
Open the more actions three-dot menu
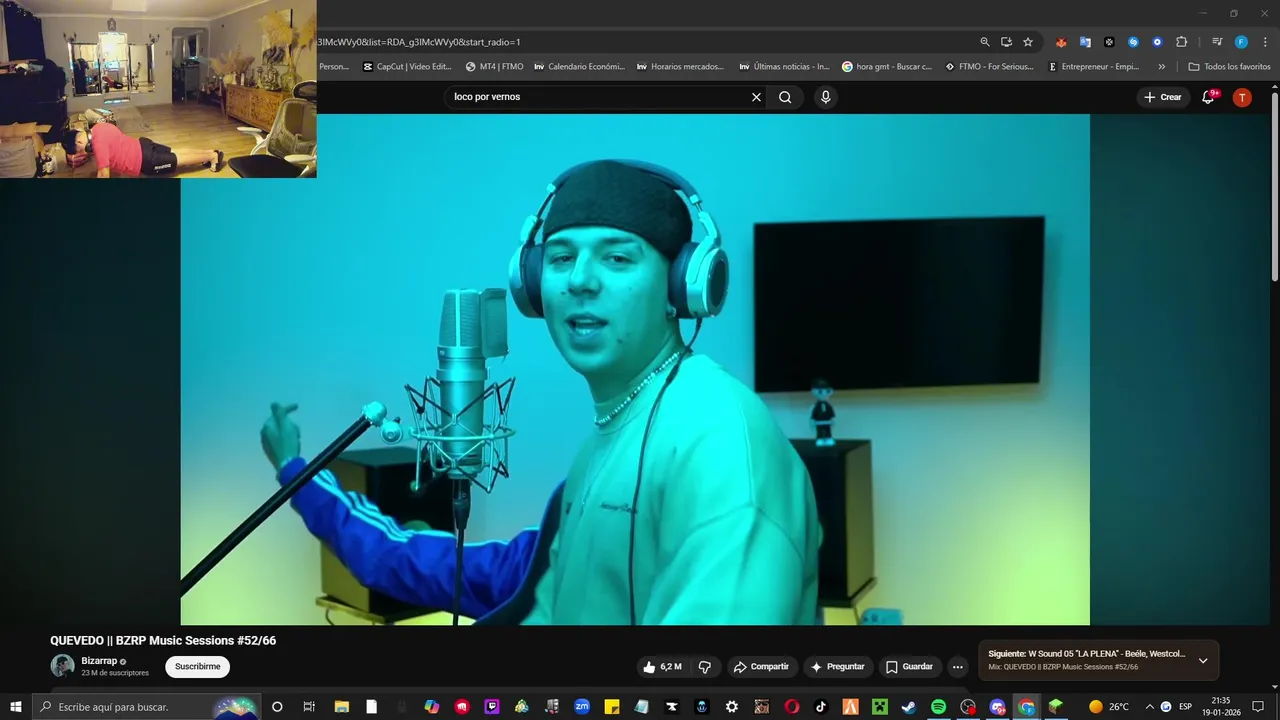pyautogui.click(x=957, y=667)
